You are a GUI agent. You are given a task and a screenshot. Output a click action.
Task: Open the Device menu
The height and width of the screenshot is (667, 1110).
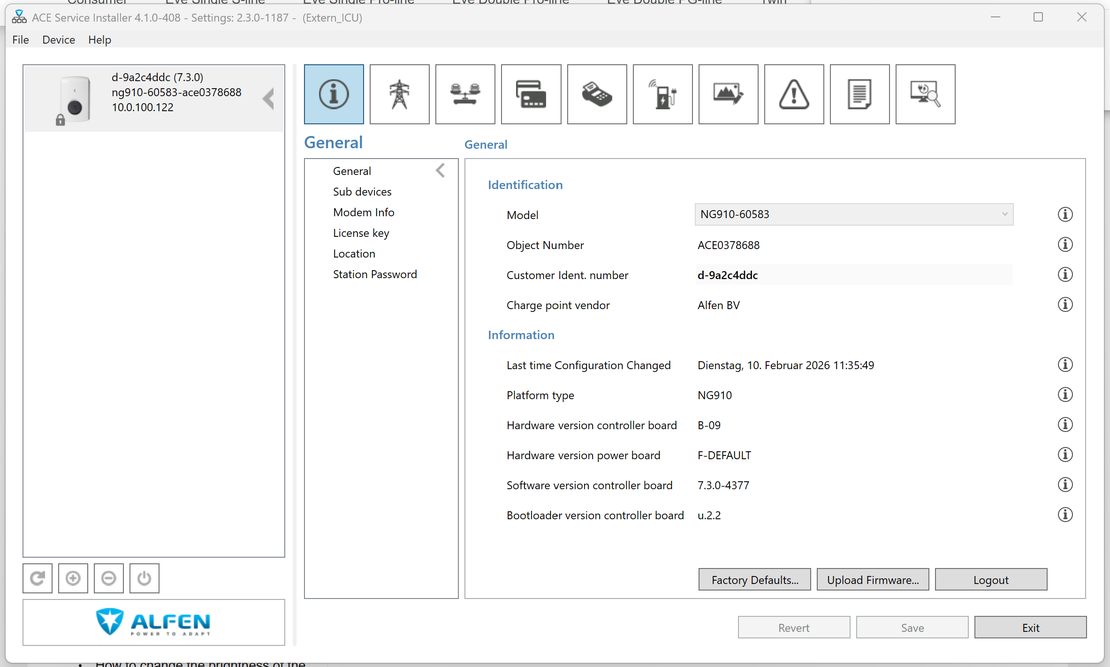[58, 40]
